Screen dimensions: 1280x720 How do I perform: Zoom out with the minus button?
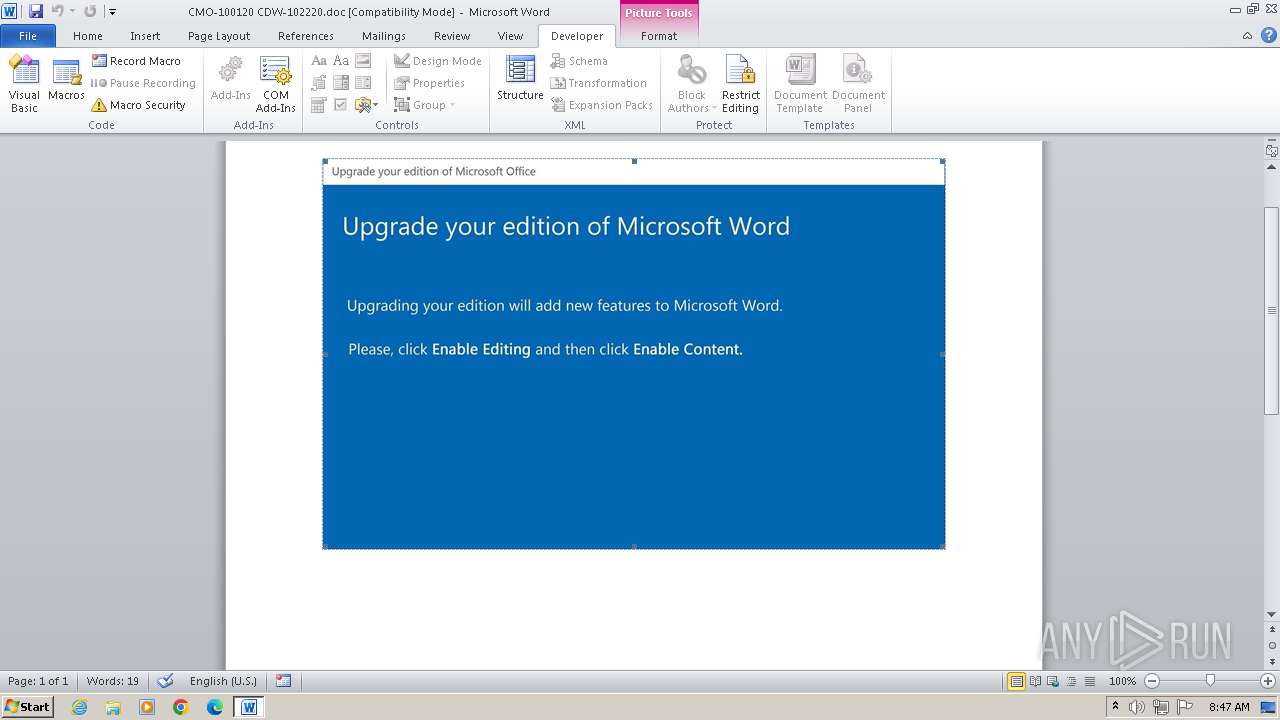click(1151, 681)
